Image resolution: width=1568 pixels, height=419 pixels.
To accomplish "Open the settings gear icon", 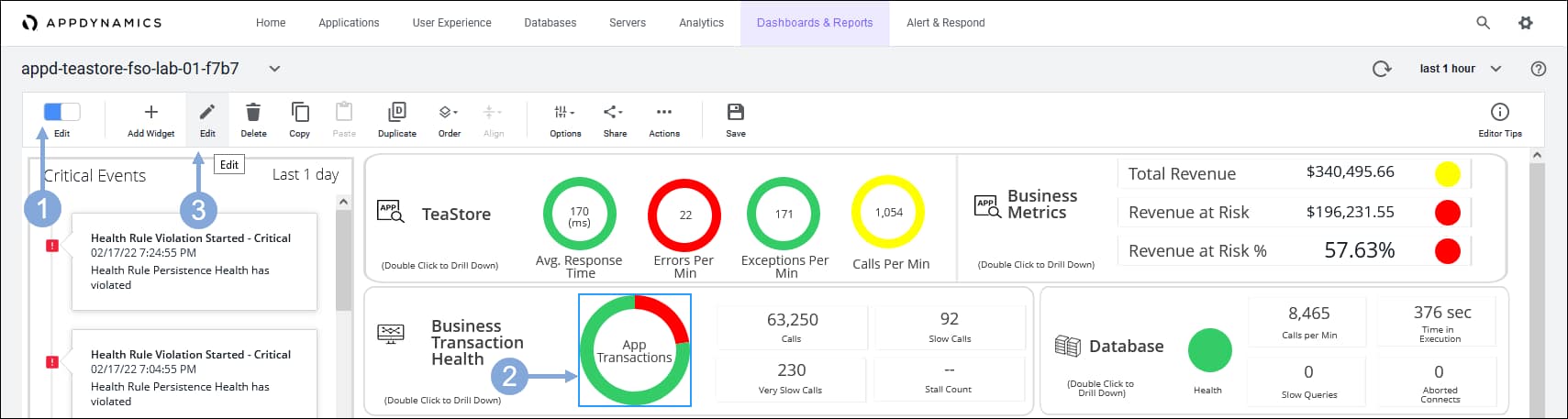I will 1525,23.
